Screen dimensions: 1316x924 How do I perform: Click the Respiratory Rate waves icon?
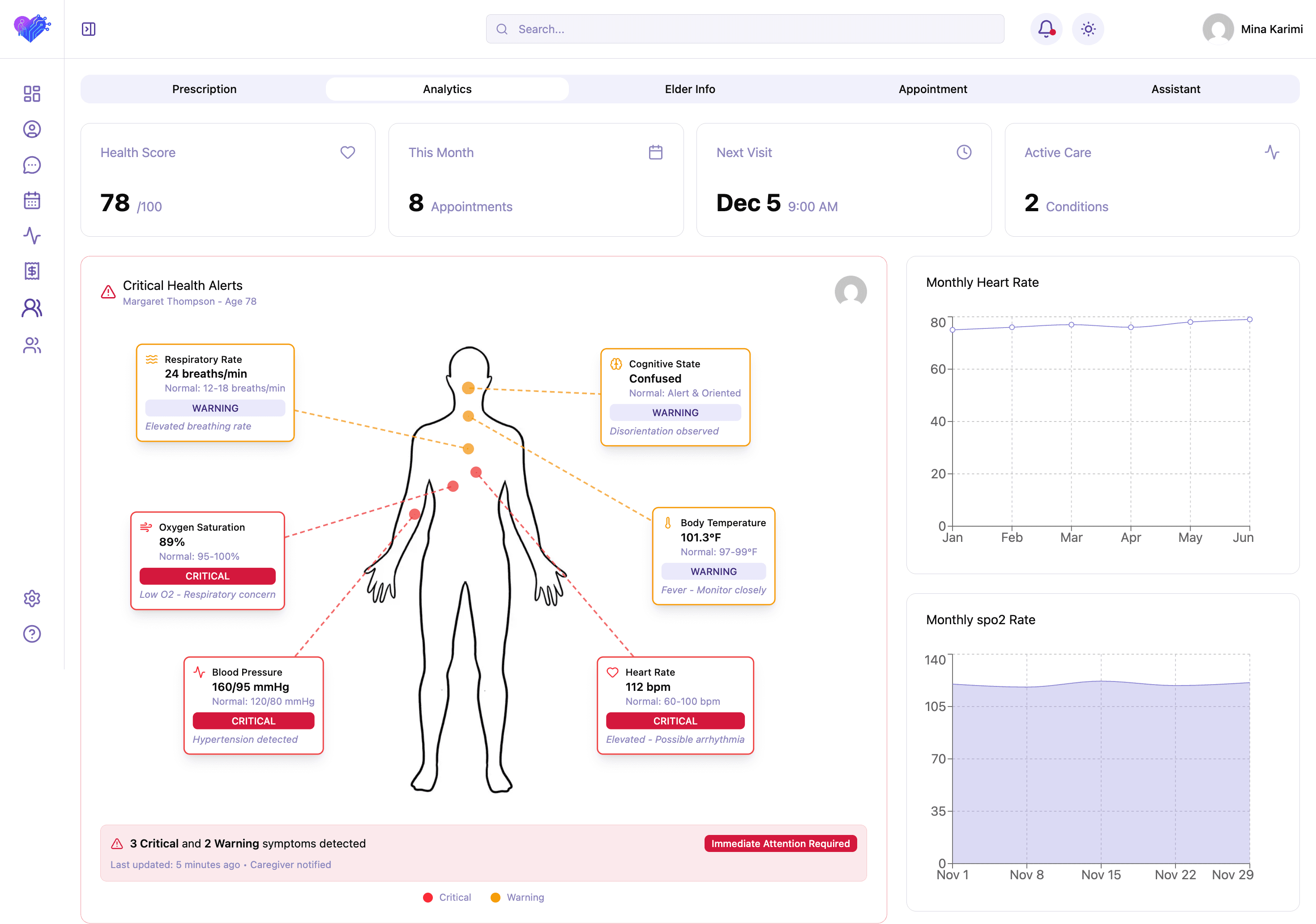(x=151, y=360)
